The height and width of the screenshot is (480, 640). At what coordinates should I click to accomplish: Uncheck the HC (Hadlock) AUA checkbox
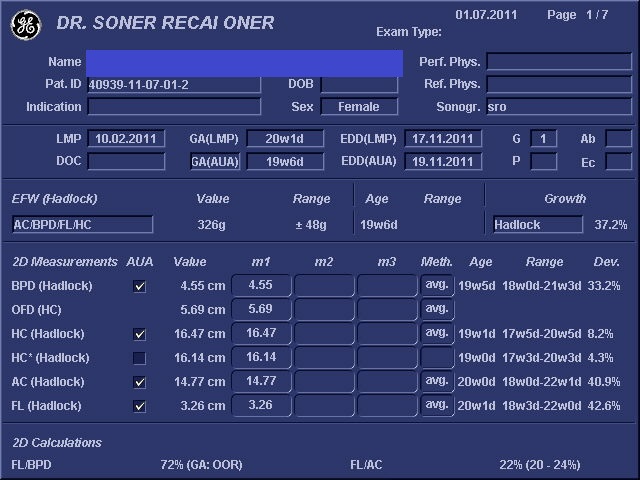pyautogui.click(x=140, y=334)
